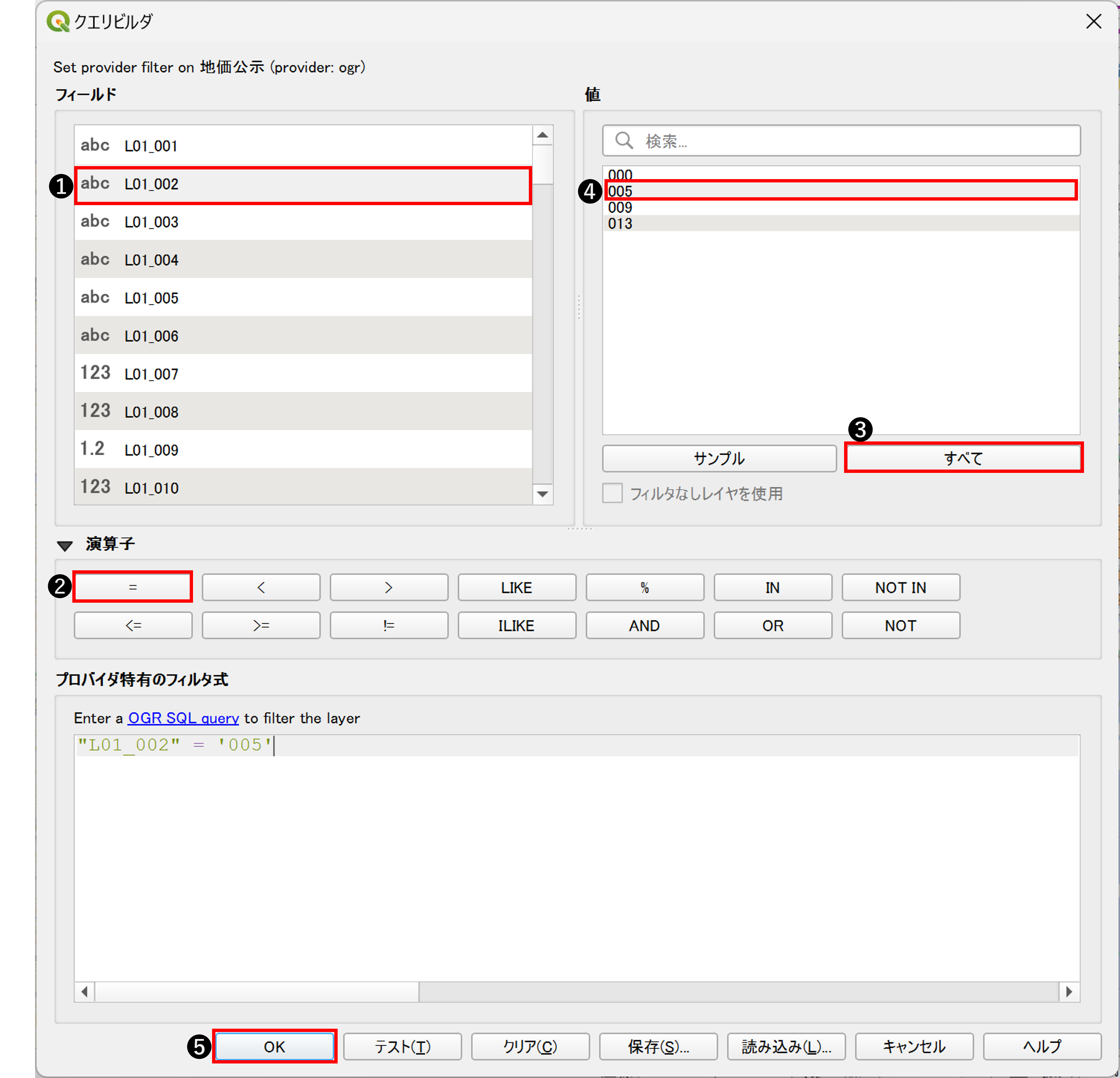
Task: Insert the IN operator
Action: pos(773,587)
